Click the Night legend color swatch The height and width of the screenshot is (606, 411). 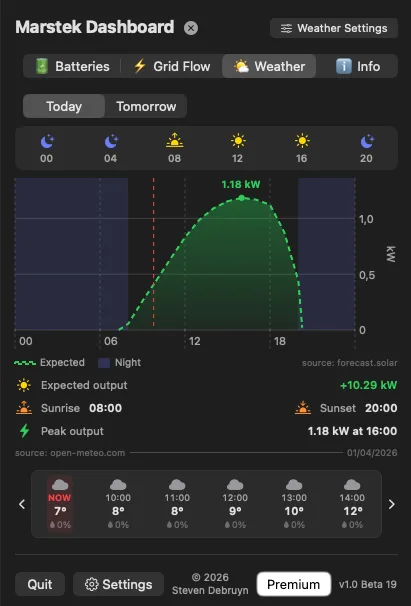tap(104, 363)
